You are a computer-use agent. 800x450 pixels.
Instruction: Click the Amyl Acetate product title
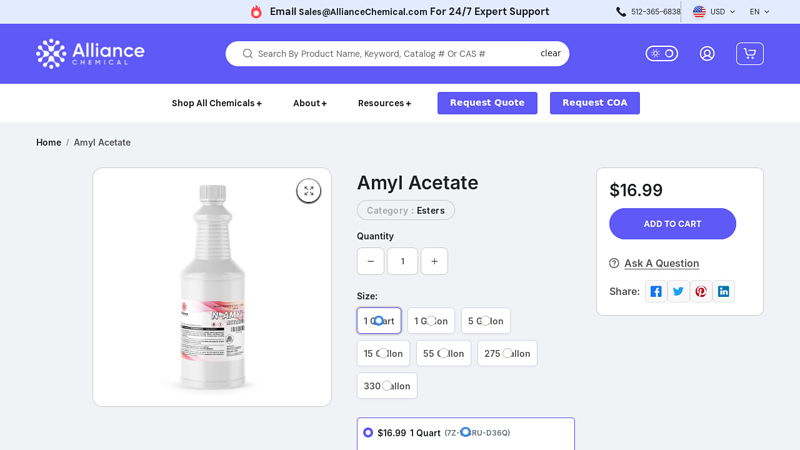(x=417, y=183)
